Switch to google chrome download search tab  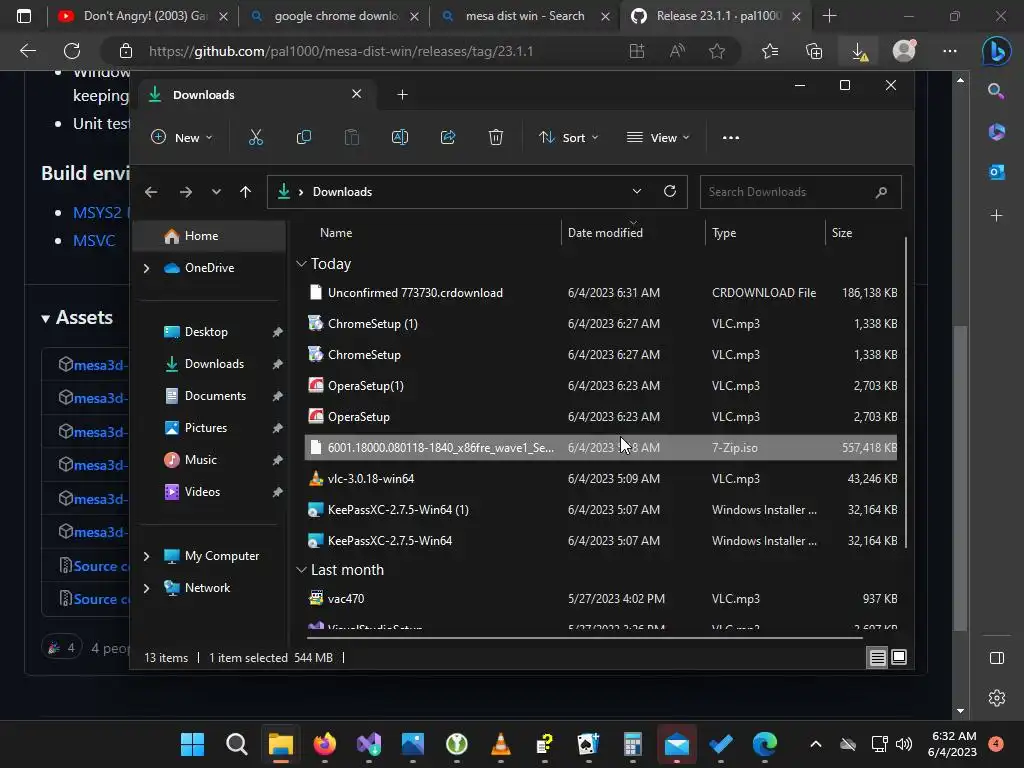[335, 16]
